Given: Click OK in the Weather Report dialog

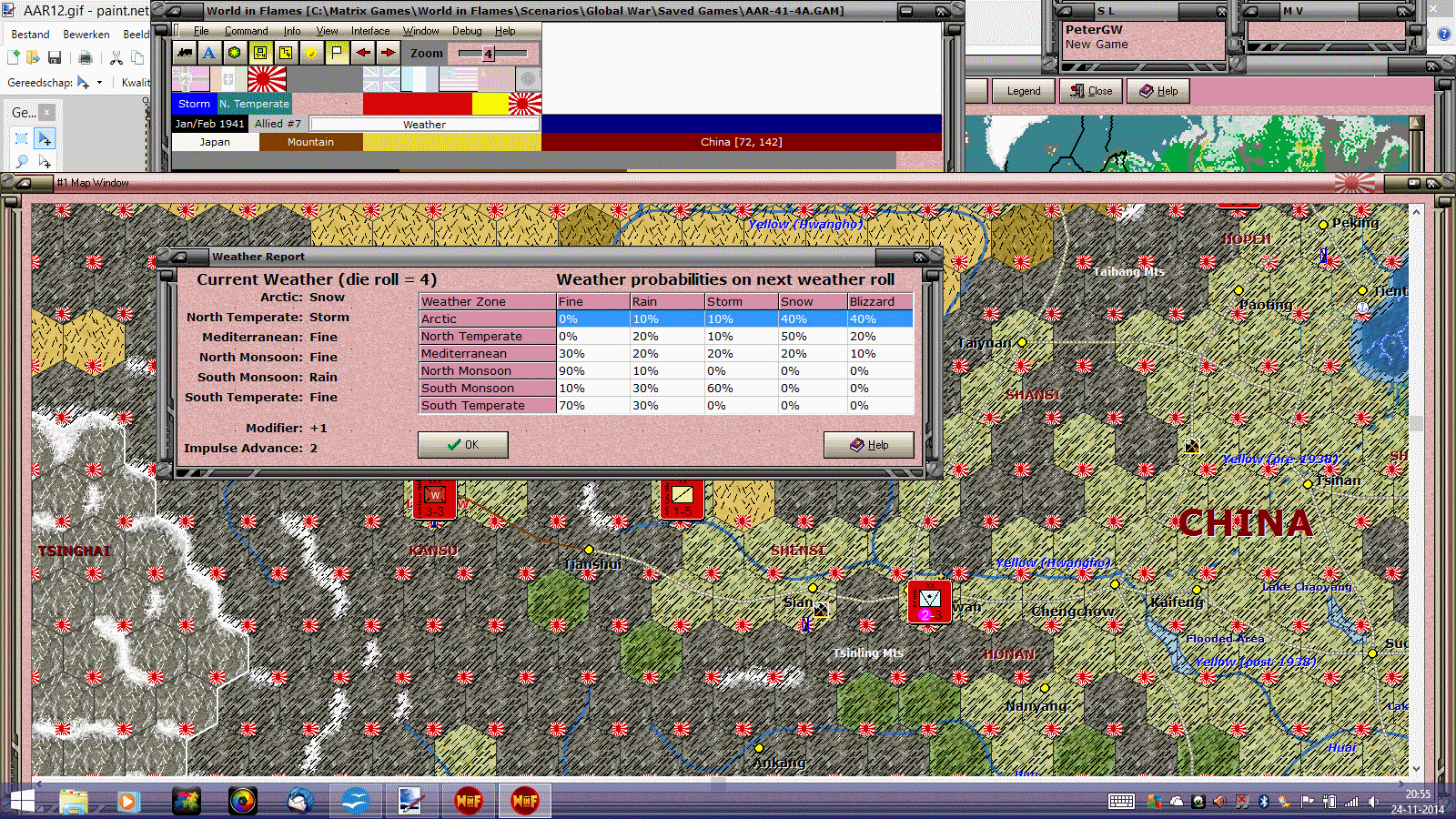Looking at the screenshot, I should (463, 445).
